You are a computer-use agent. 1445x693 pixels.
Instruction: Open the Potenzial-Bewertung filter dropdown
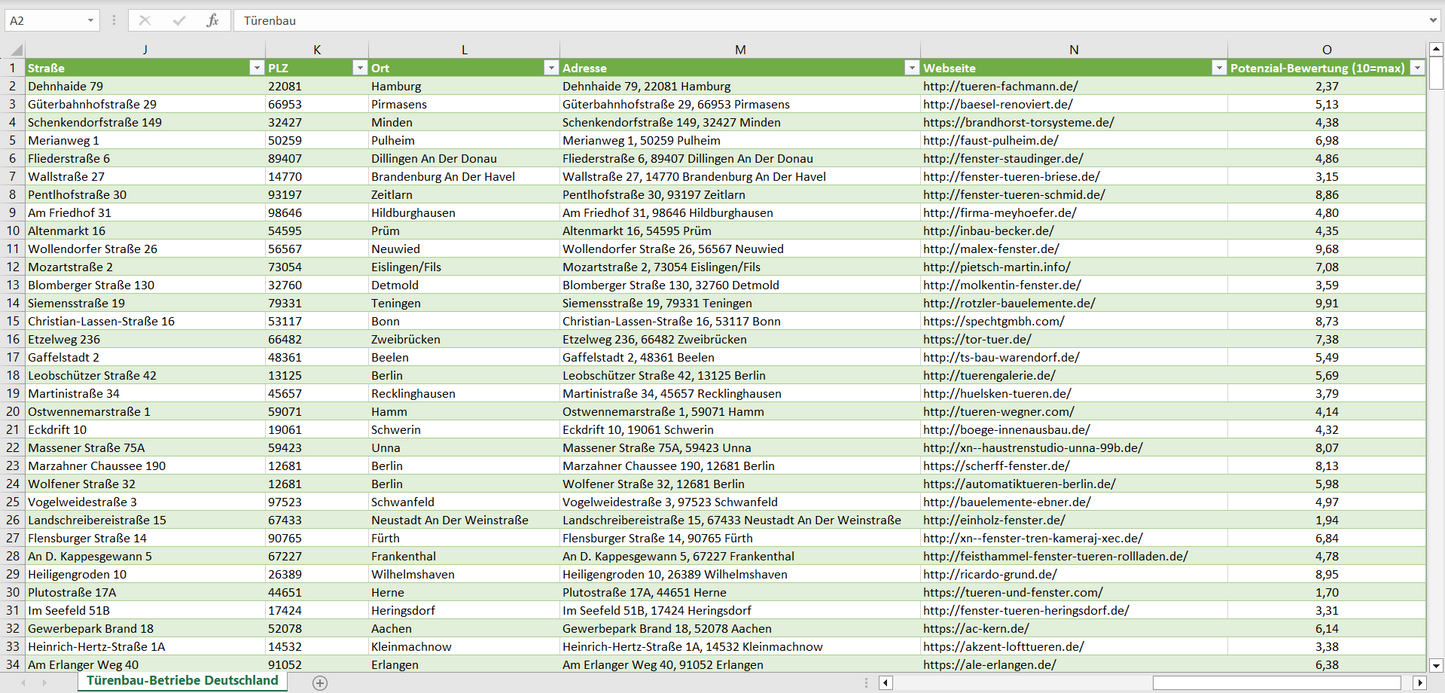(1417, 68)
